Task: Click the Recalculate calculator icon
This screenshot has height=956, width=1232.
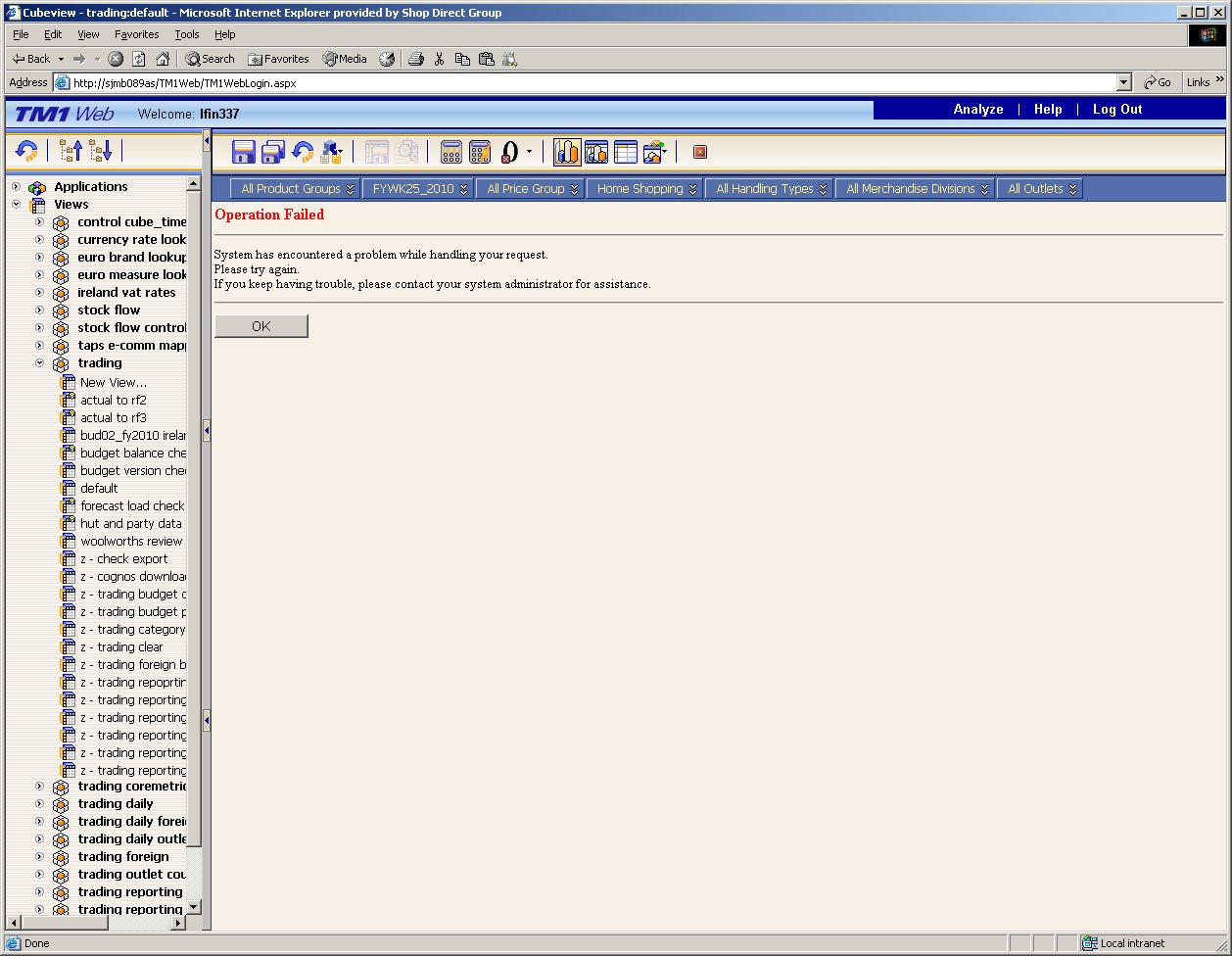Action: [450, 152]
